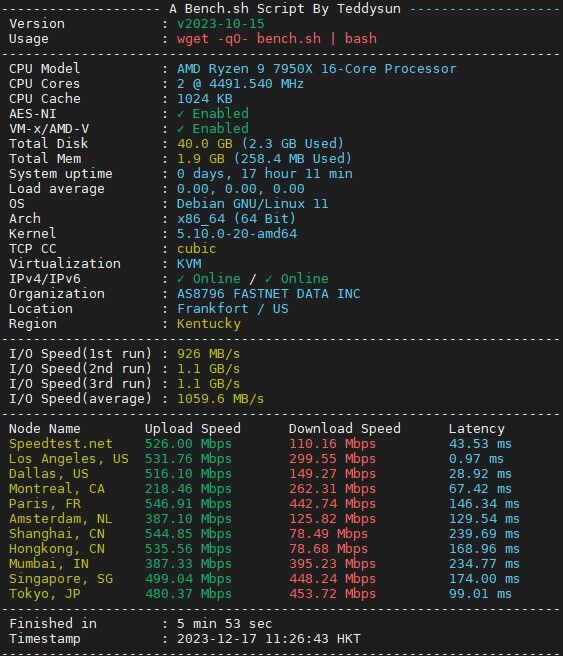Select the Speedtest.net node name

coord(61,444)
